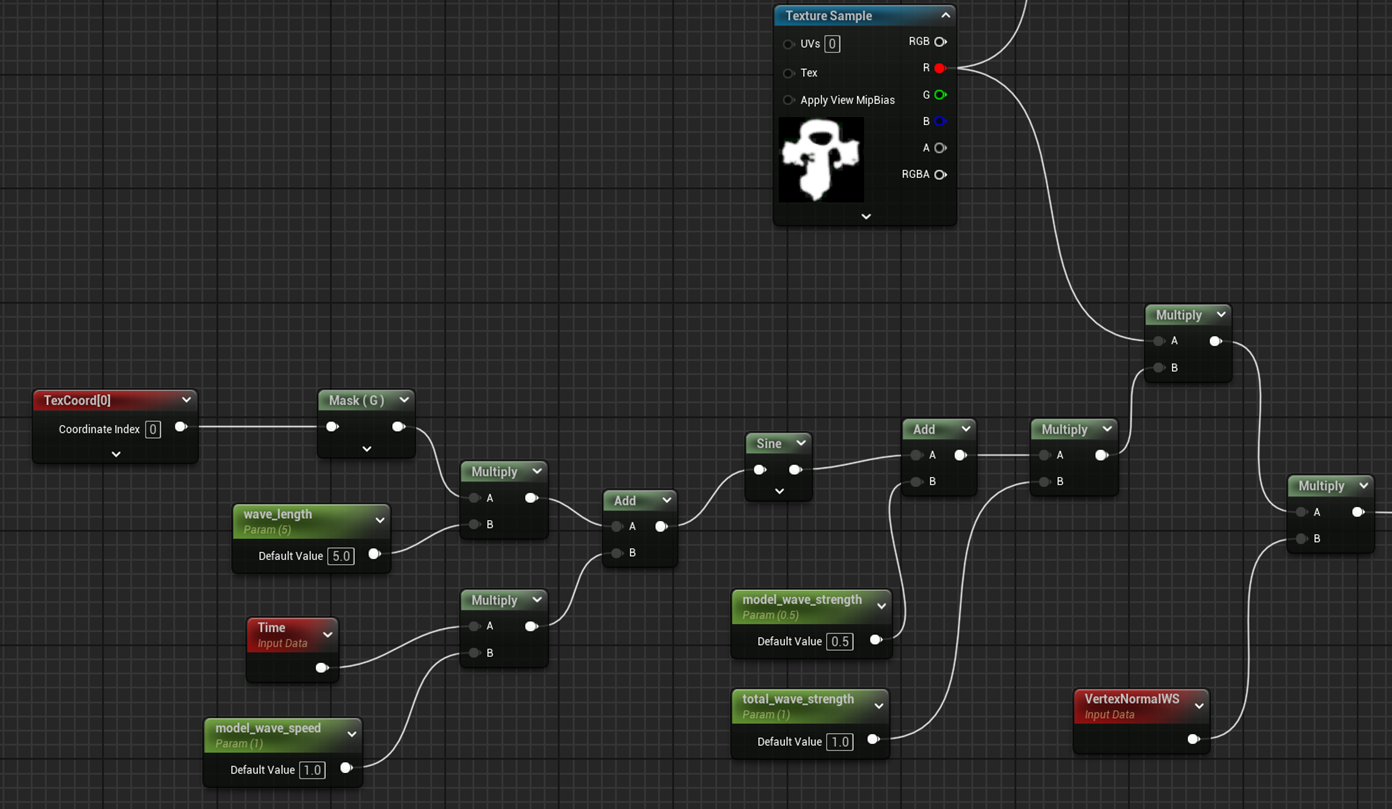Click the VertexNormalWS output pin
Screen dimensions: 1392x809
coord(1193,740)
